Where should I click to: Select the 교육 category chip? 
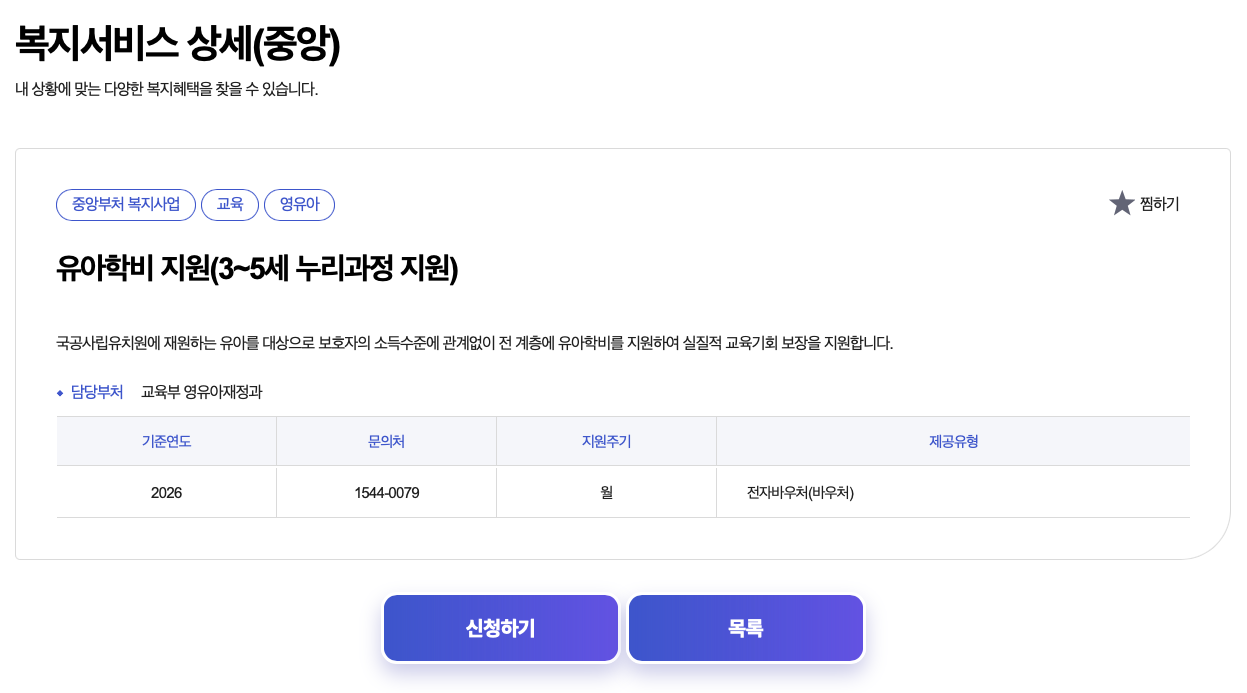point(230,205)
